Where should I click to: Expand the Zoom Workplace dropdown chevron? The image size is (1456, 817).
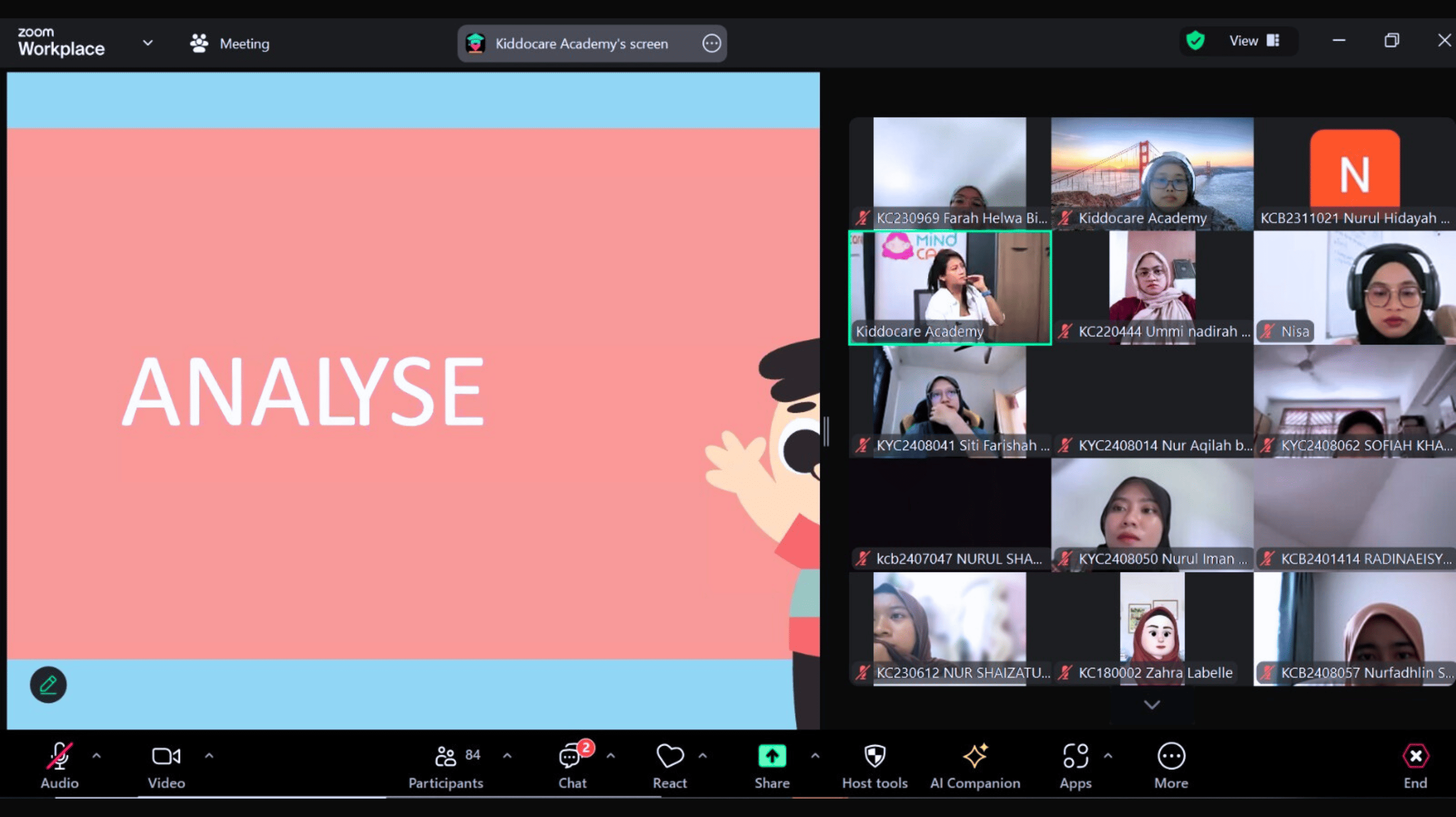pos(148,43)
